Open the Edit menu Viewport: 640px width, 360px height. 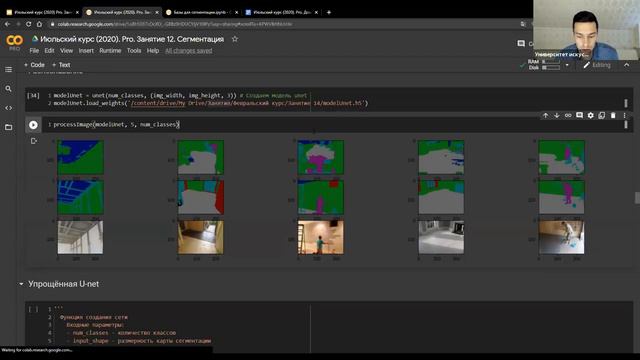click(49, 51)
